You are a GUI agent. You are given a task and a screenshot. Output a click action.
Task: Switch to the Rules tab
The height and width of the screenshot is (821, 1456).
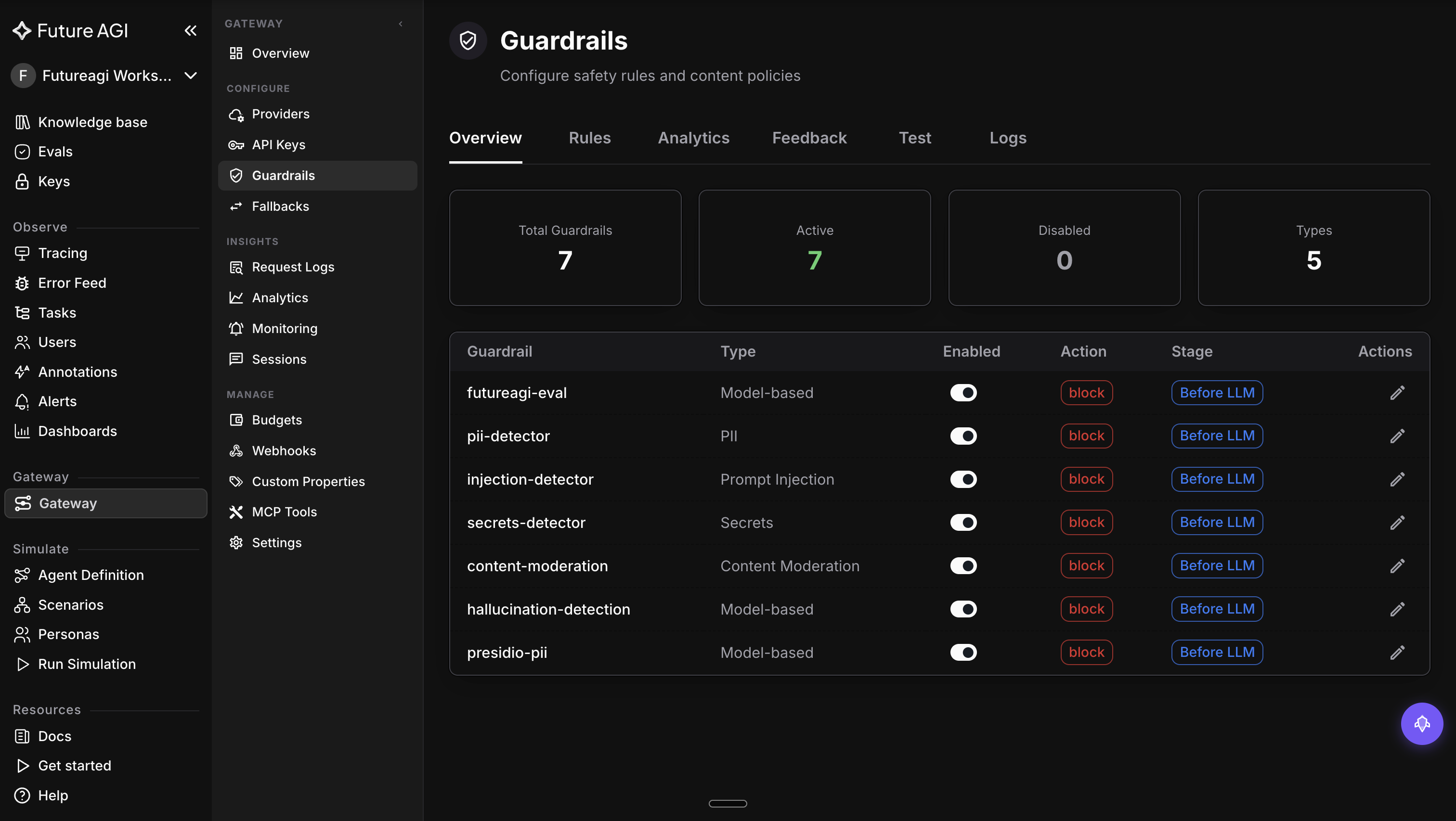(589, 138)
